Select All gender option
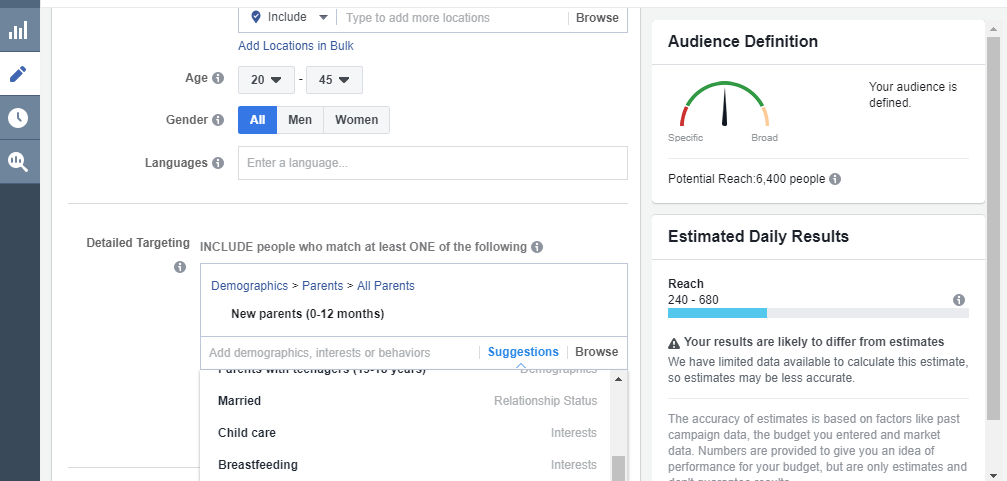1007x481 pixels. [257, 120]
